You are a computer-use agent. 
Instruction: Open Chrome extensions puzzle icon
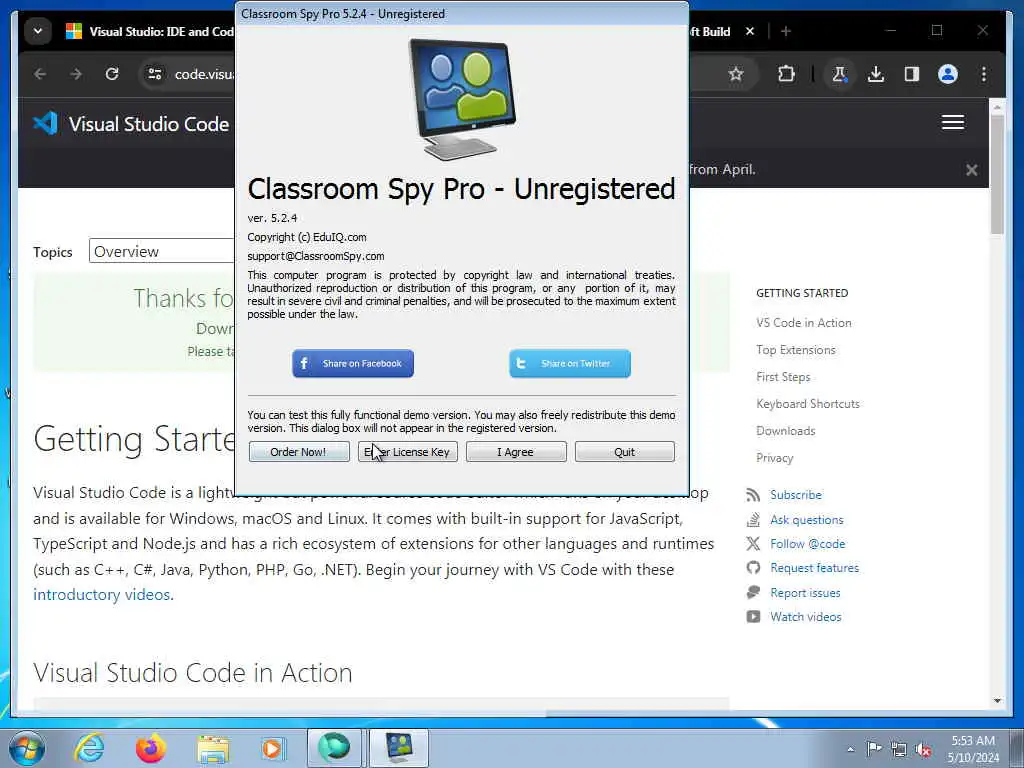pos(786,74)
